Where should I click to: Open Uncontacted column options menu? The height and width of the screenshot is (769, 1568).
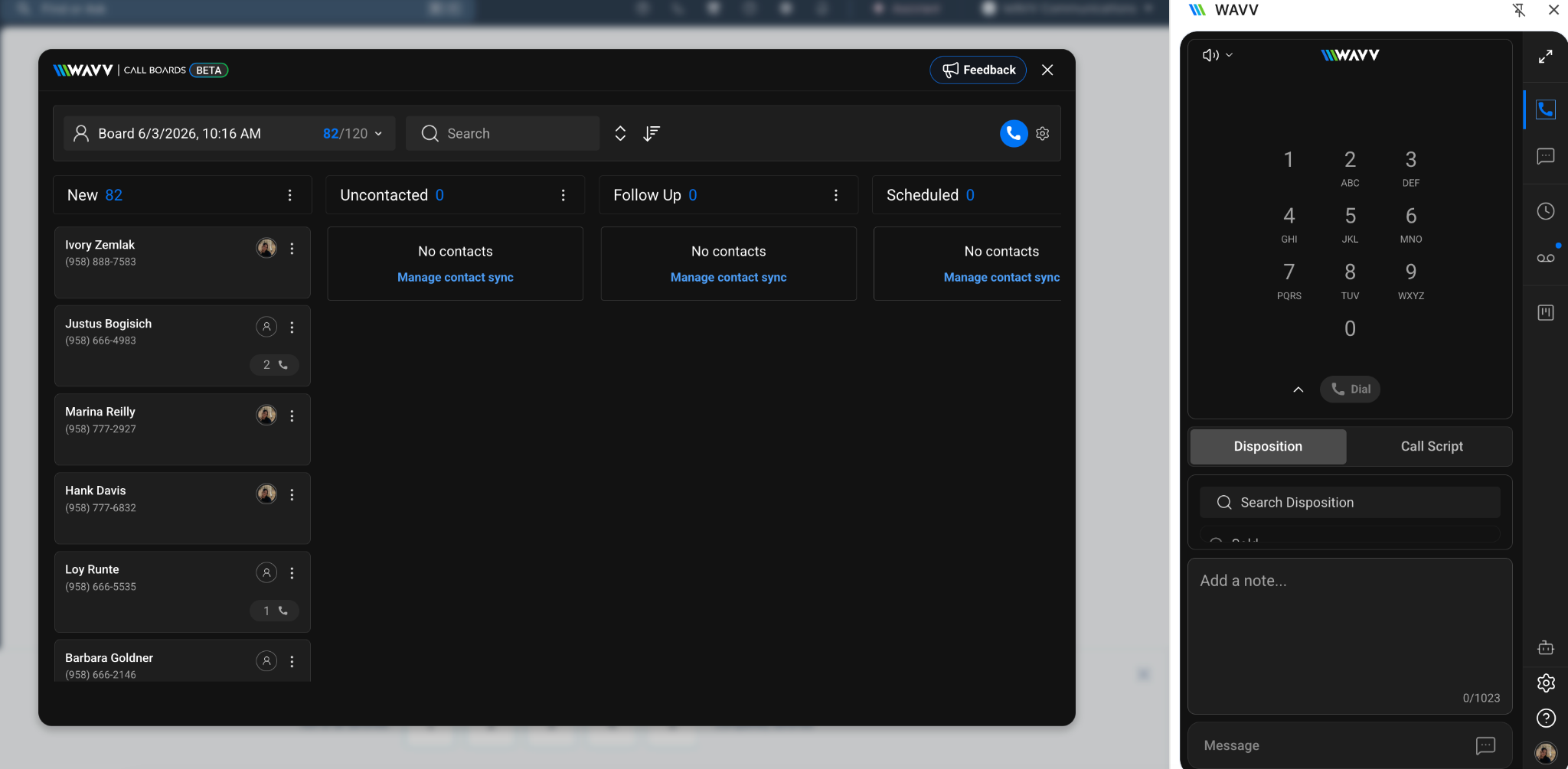click(563, 195)
